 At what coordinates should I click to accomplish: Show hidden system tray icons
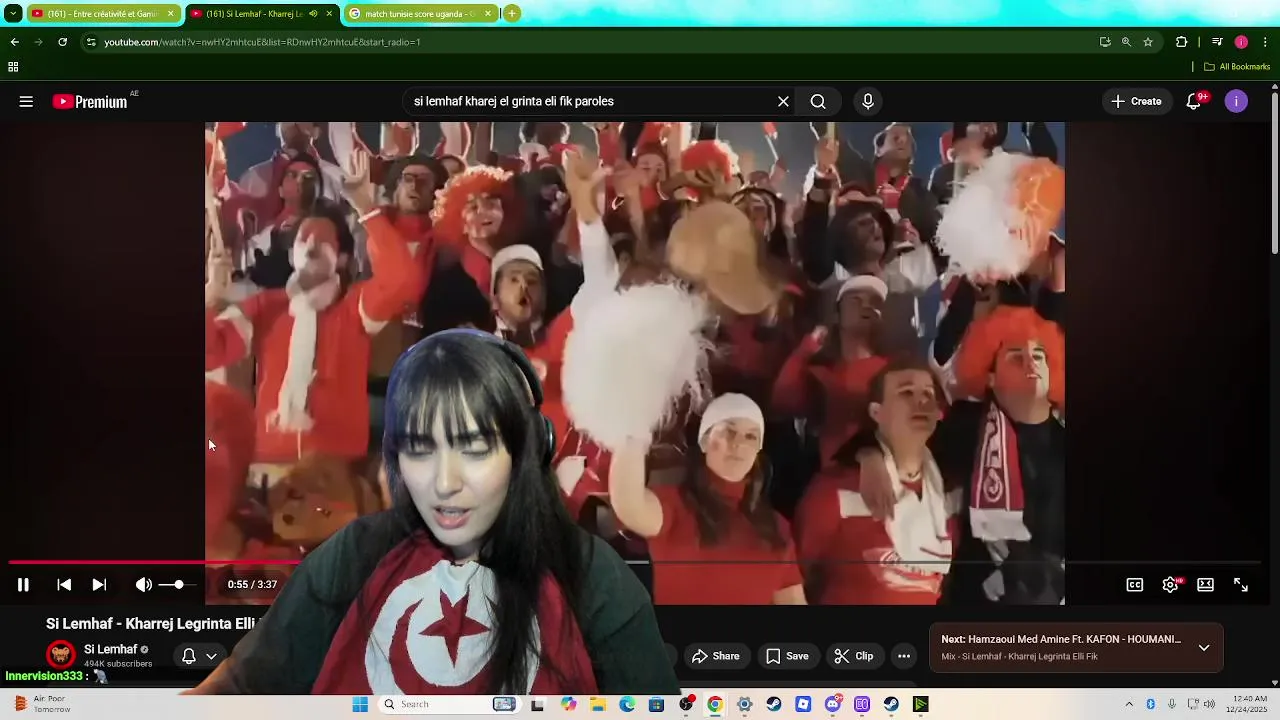coord(1129,705)
